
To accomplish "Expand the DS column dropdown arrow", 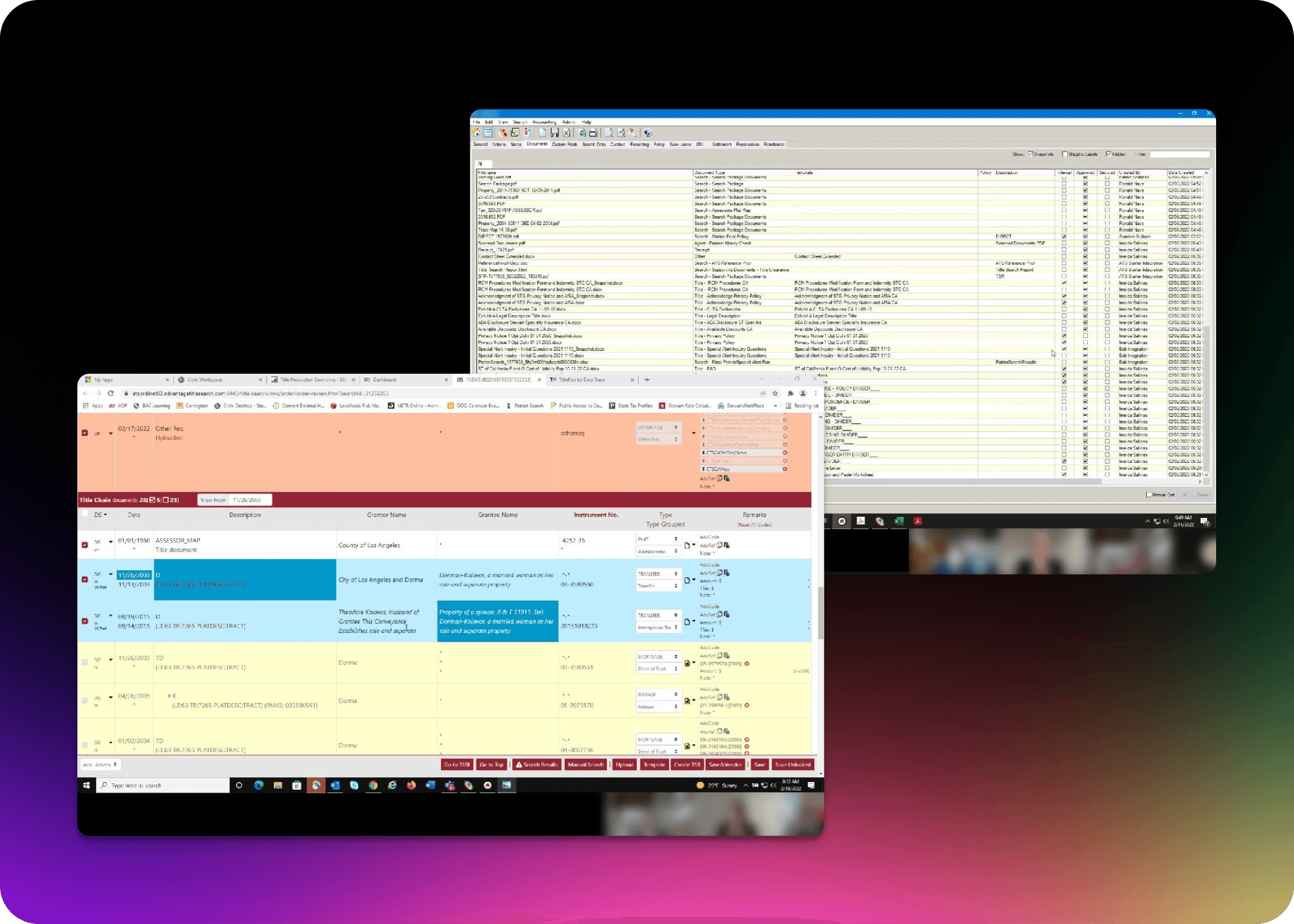I will (x=105, y=515).
